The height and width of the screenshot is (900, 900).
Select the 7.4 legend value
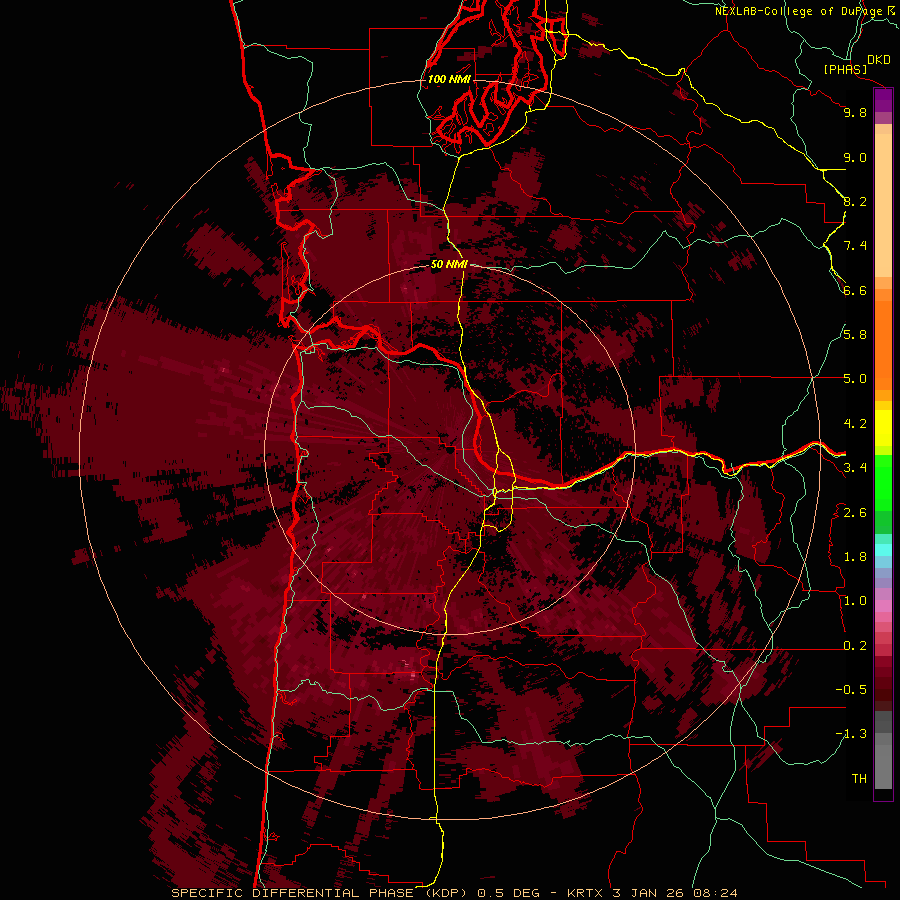tap(855, 246)
